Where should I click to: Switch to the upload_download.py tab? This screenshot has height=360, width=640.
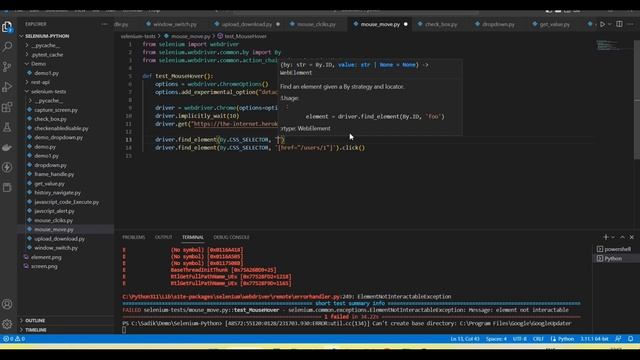[x=246, y=24]
